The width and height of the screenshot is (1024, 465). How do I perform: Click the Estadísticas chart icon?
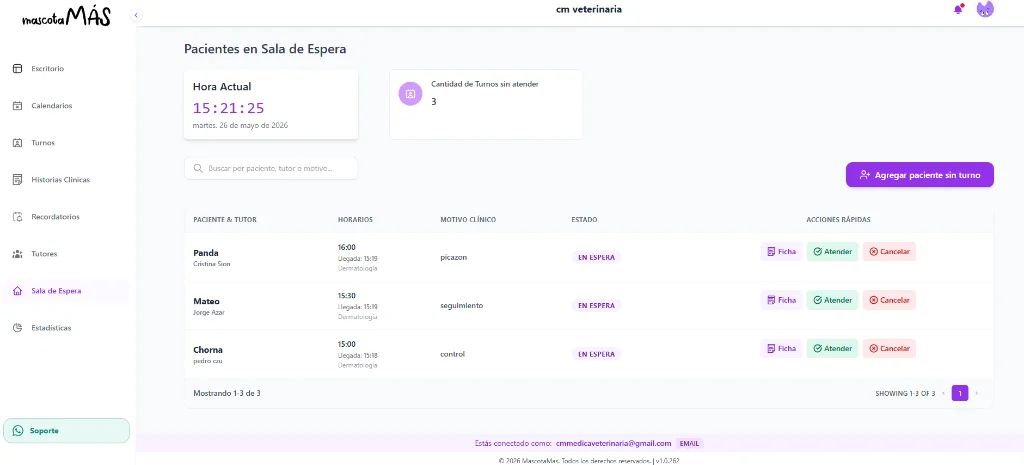tap(18, 328)
